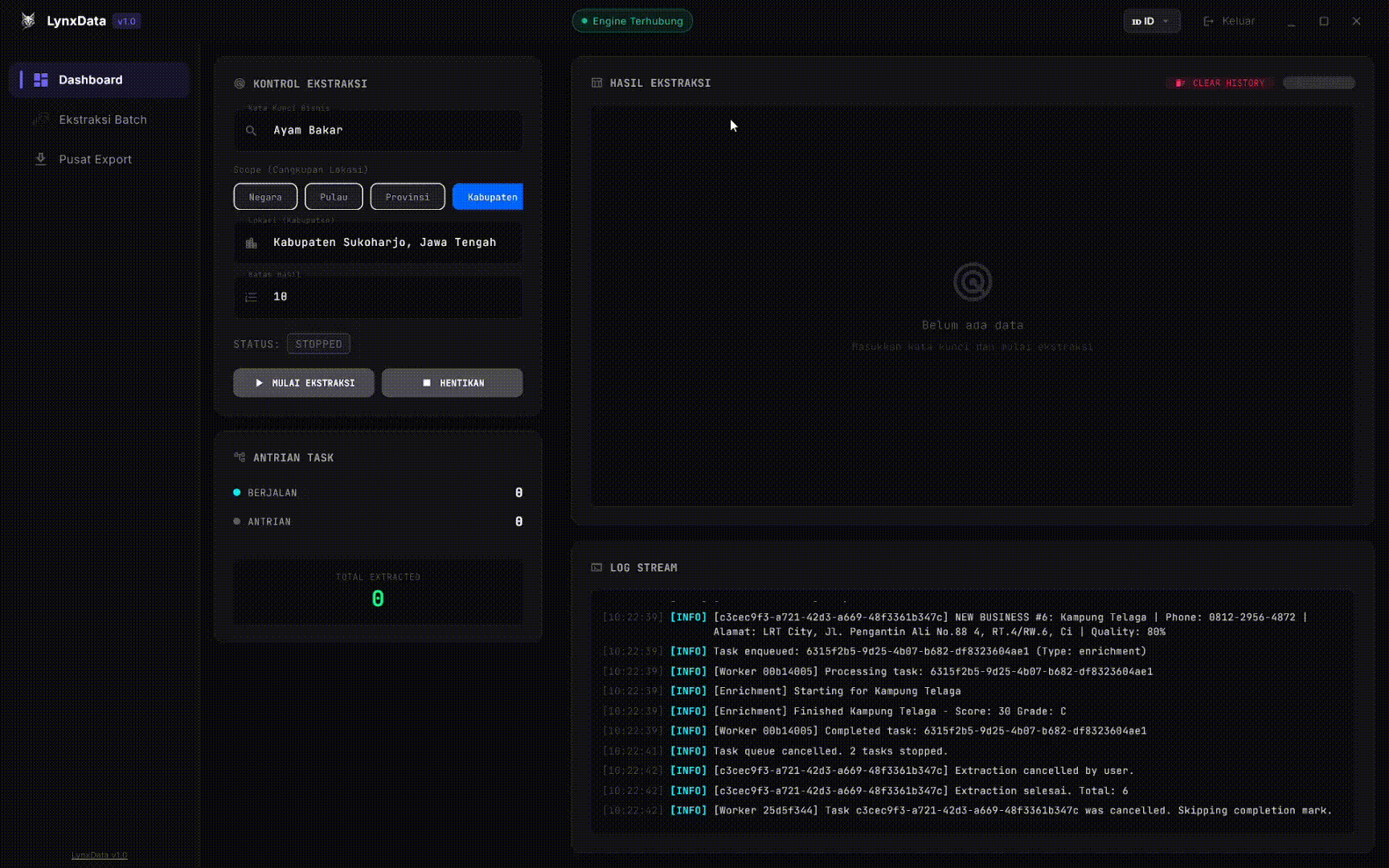Select the Negara scope option
Screen dimensions: 1389x868
265,197
